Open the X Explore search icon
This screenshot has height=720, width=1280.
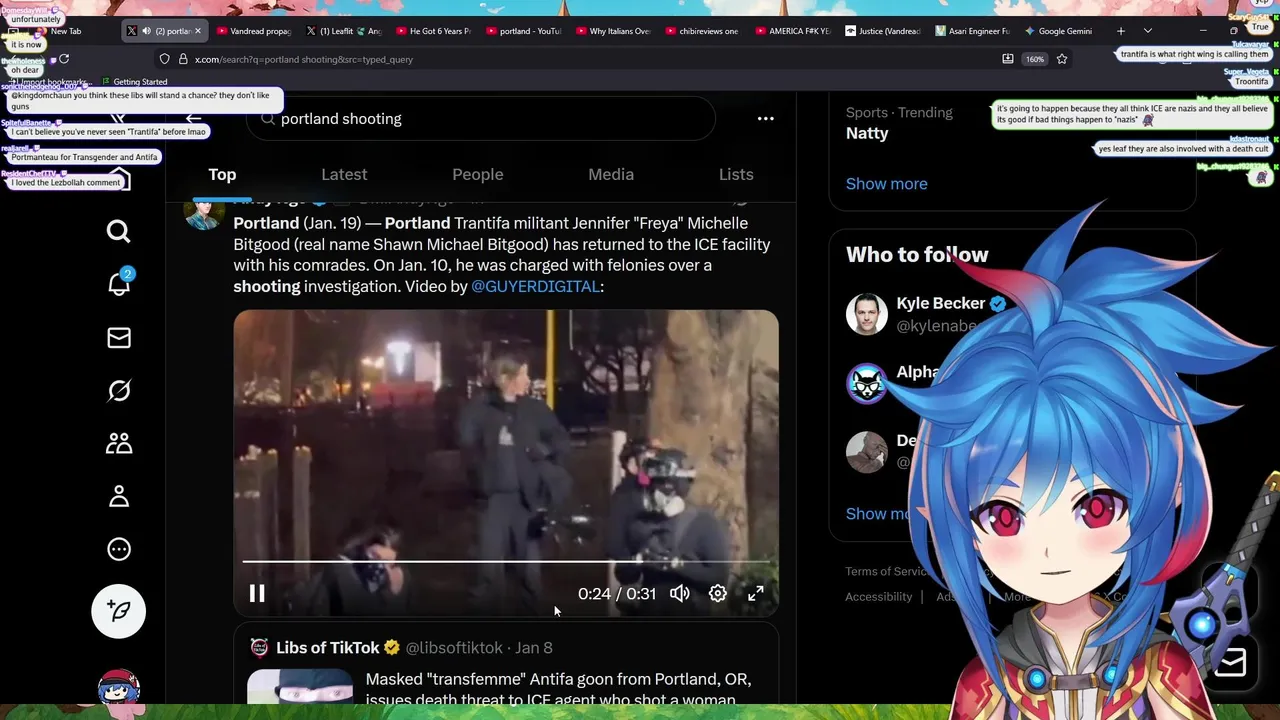118,232
